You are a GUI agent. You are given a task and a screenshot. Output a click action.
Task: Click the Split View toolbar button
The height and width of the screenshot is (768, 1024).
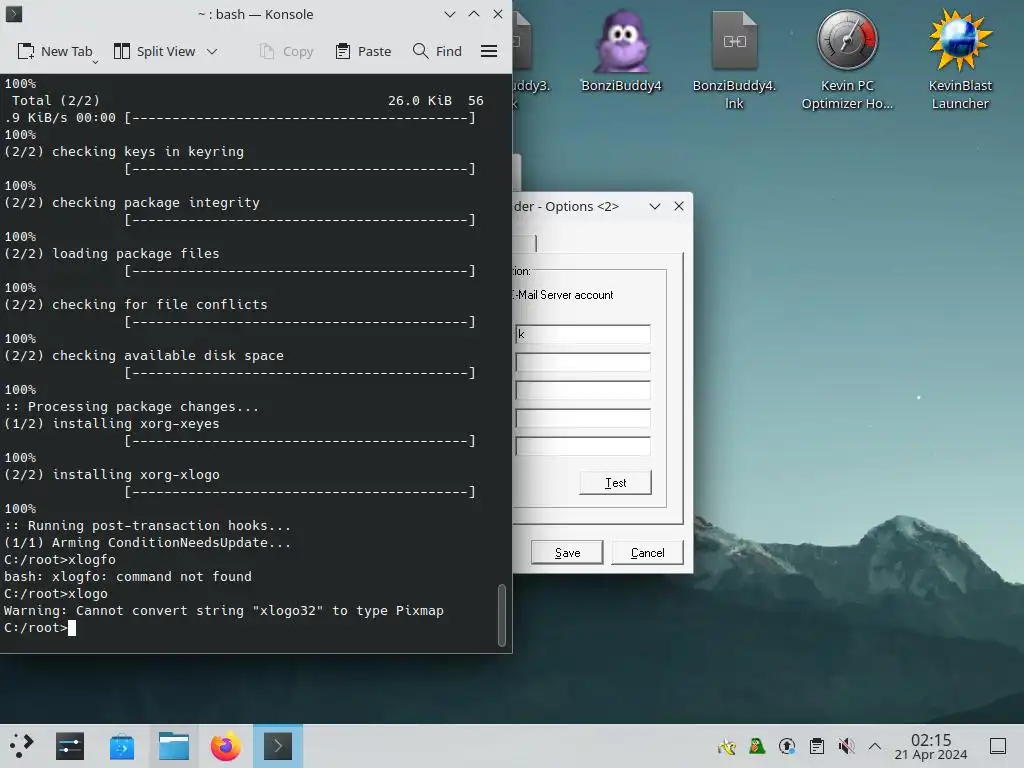point(154,51)
